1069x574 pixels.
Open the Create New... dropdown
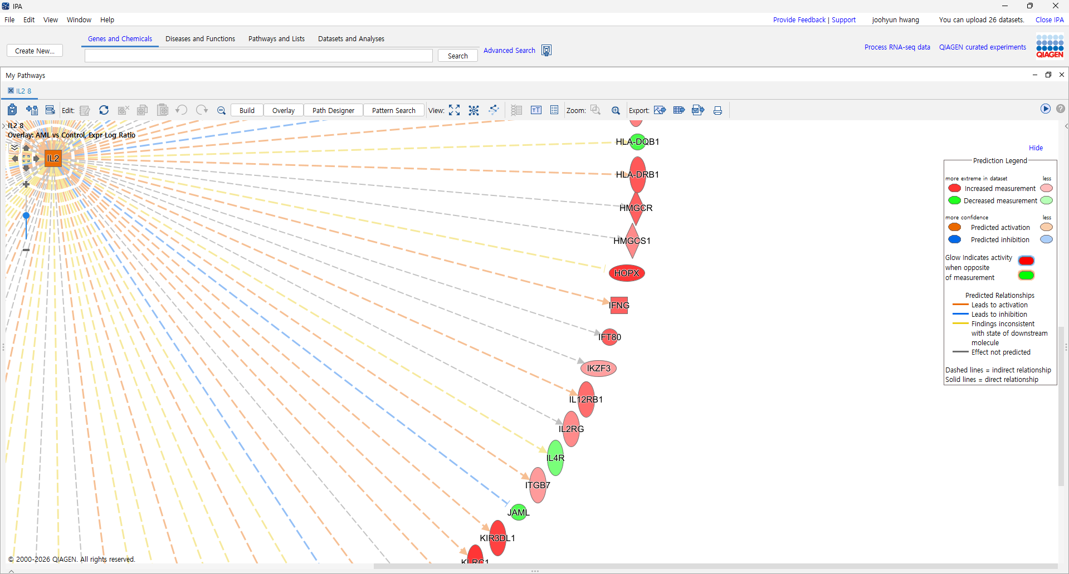coord(35,50)
